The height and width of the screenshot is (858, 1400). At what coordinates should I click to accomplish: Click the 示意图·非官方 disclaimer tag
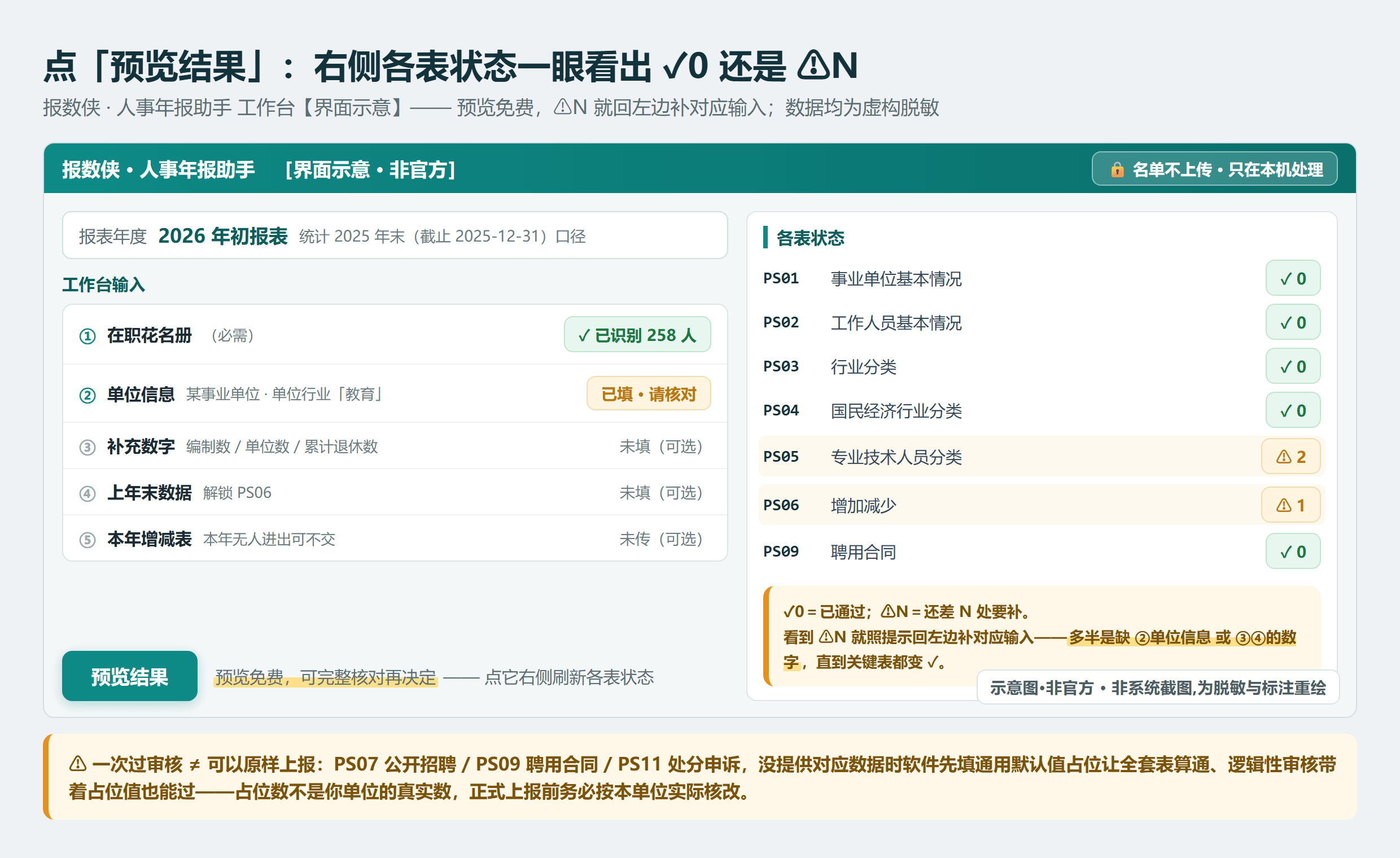click(1158, 688)
